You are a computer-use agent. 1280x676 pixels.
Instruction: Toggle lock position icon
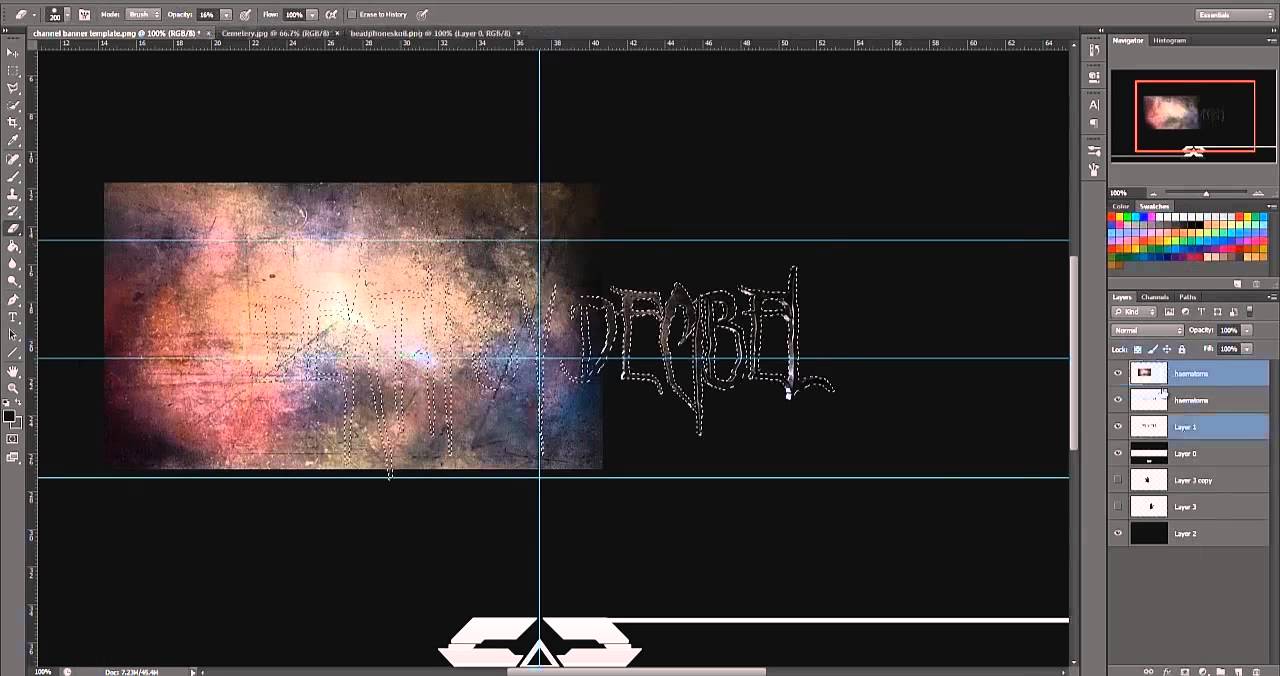coord(1167,349)
